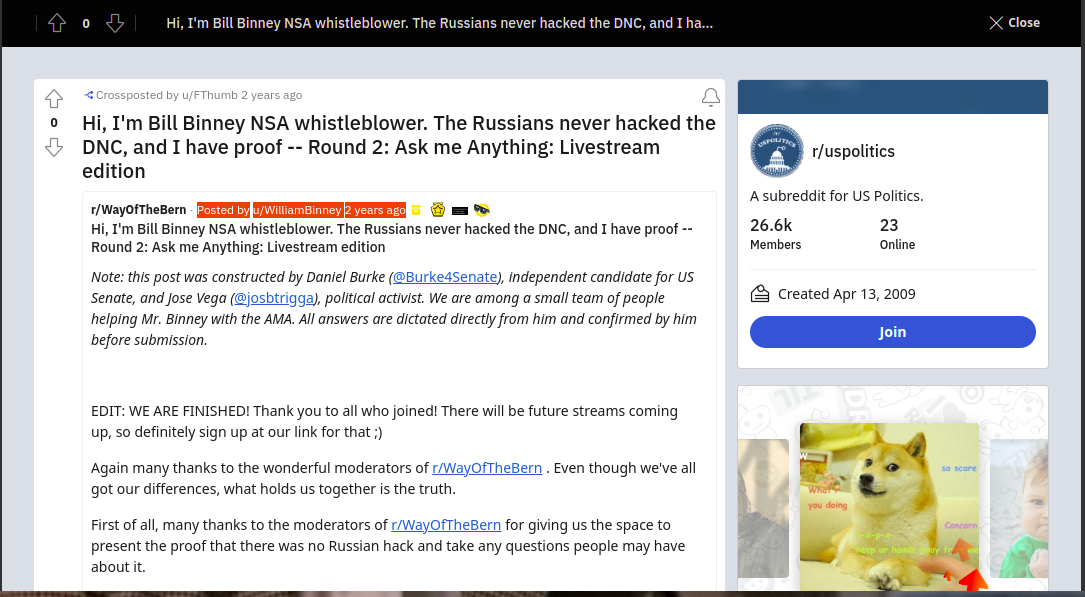Open the r/uspolitics community name link
The height and width of the screenshot is (597, 1085).
[x=853, y=152]
